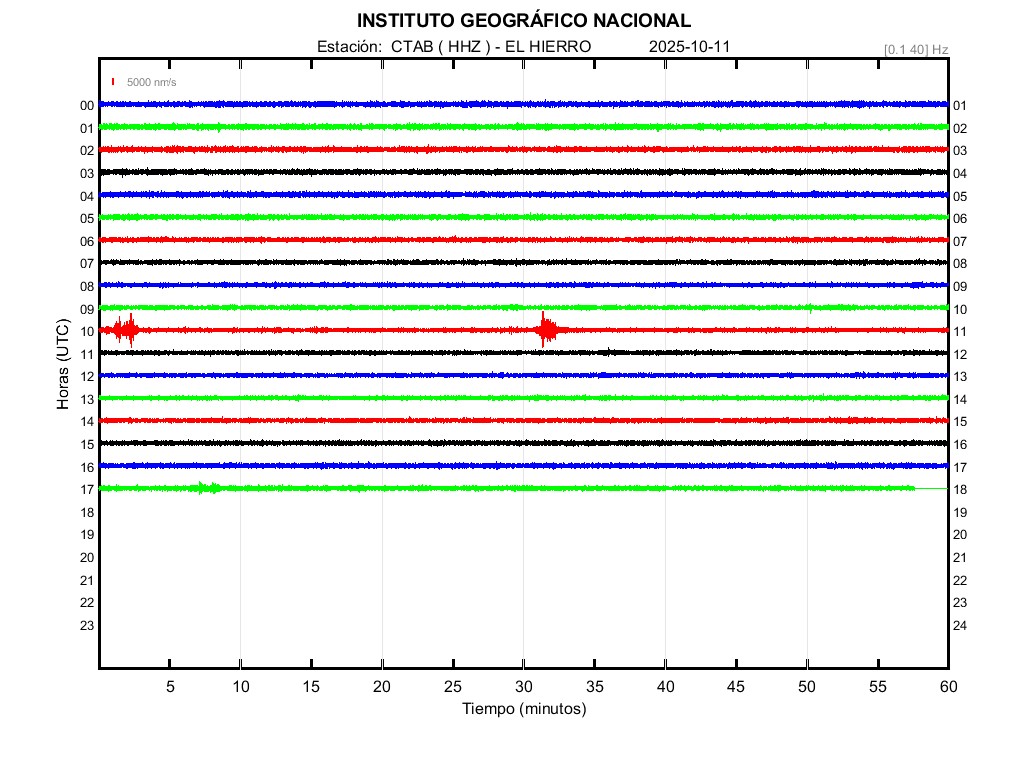Click the left hour label 23
This screenshot has height=768, width=1024.
(x=87, y=625)
